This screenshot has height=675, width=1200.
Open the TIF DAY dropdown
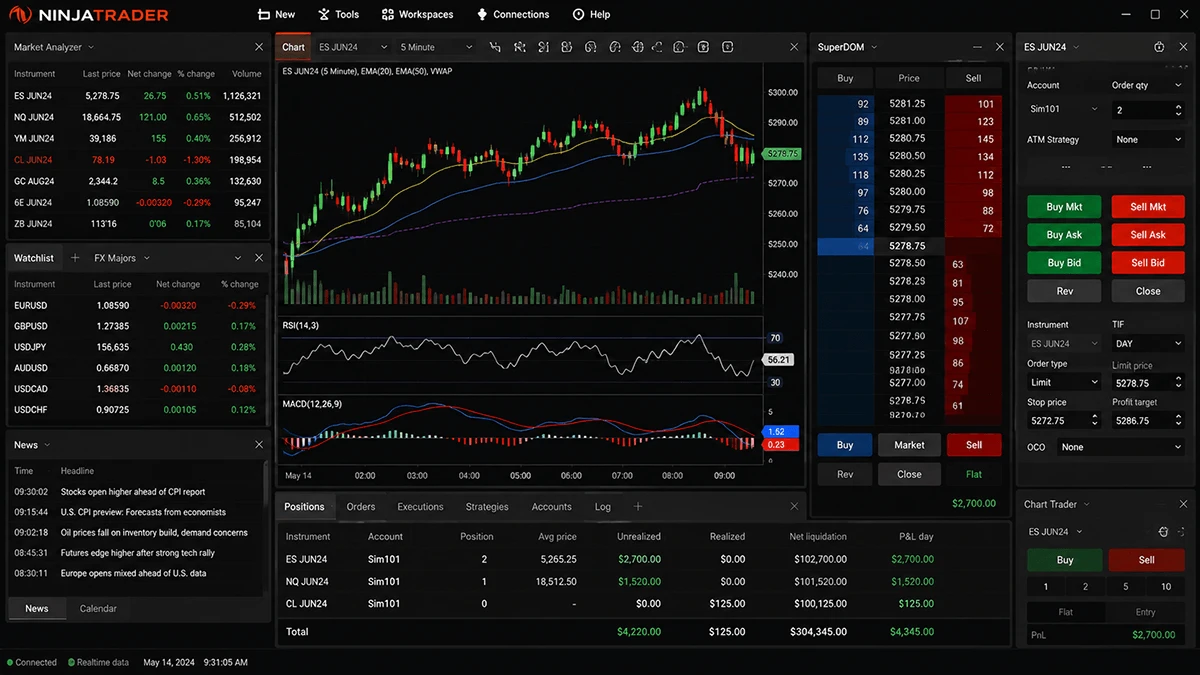pyautogui.click(x=1148, y=343)
